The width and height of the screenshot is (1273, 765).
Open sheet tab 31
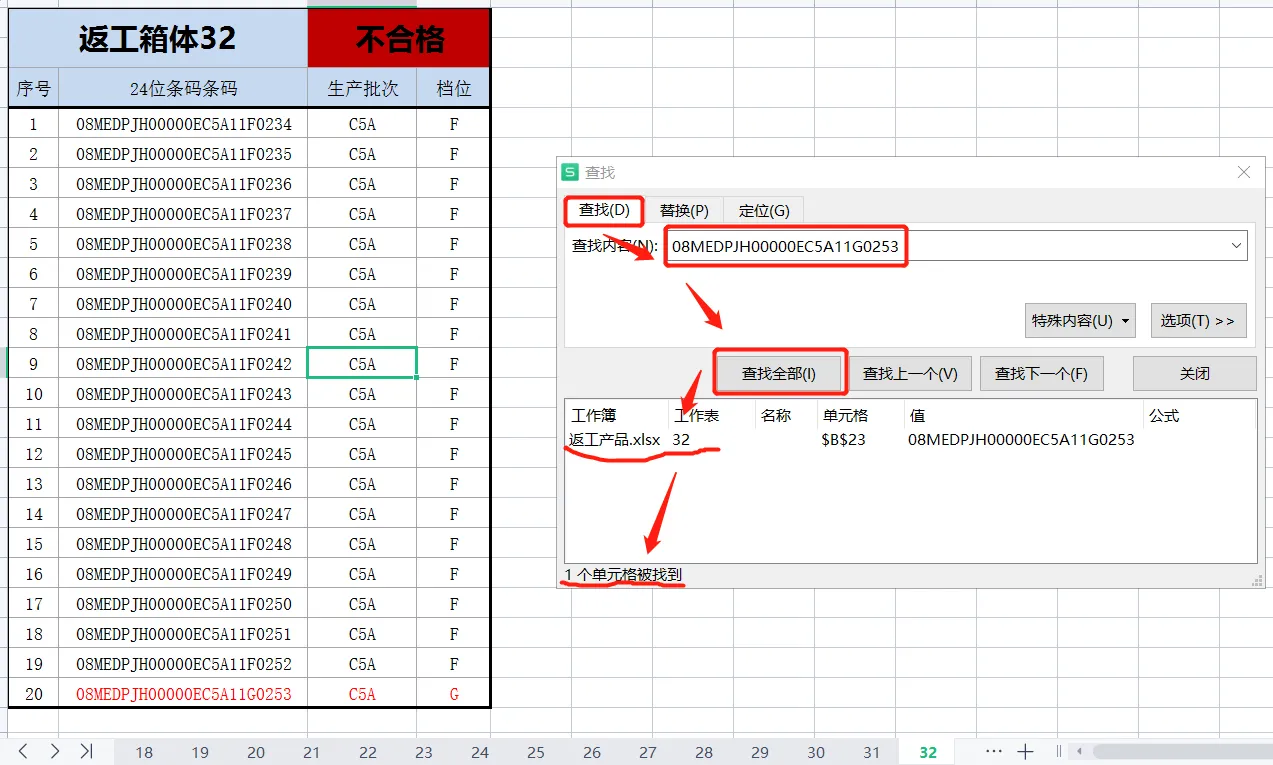[x=872, y=752]
